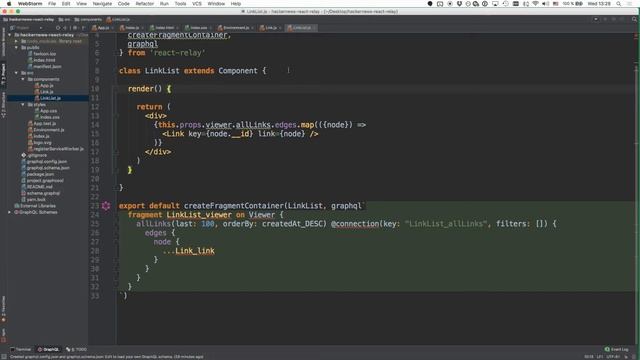Screen dimensions: 640x360
Task: Click the GraphQL gutter icon on line 23
Action: pyautogui.click(x=106, y=206)
